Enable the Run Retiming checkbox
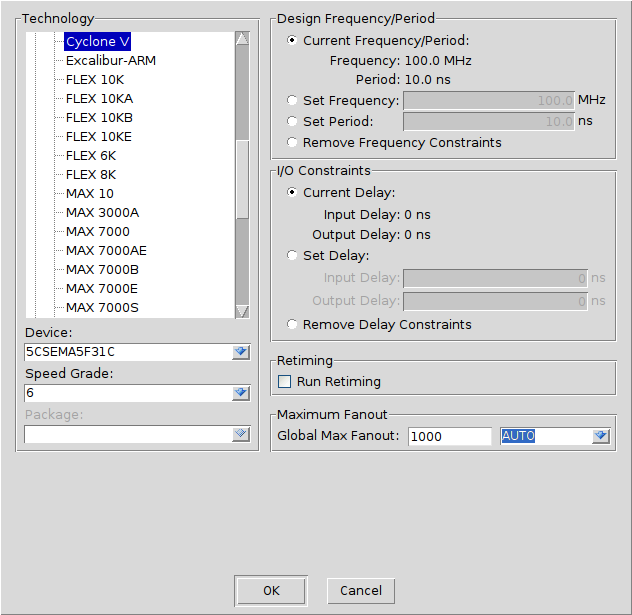Screen dimensions: 632x615 click(x=285, y=382)
